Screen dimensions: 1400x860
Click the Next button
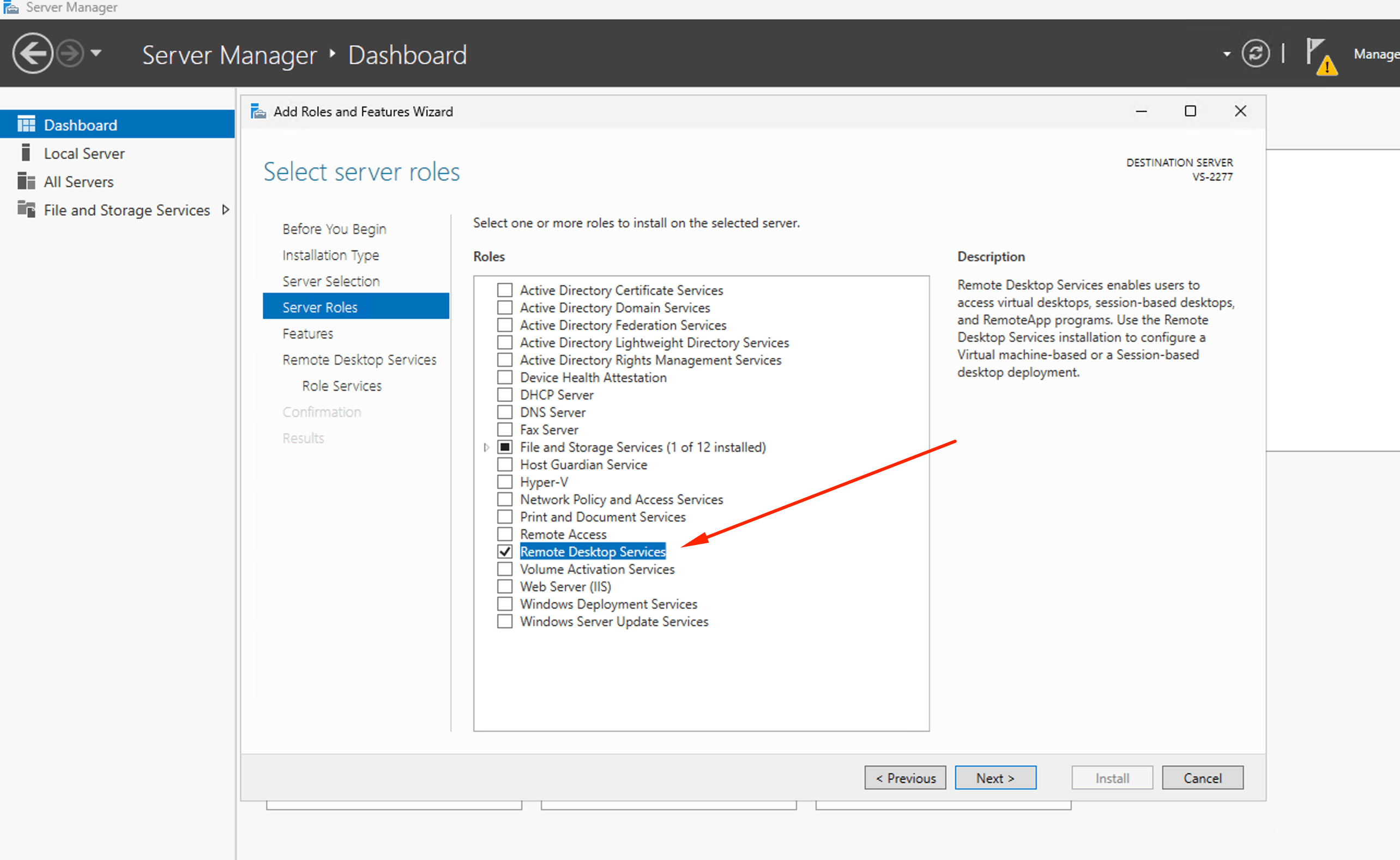tap(995, 778)
